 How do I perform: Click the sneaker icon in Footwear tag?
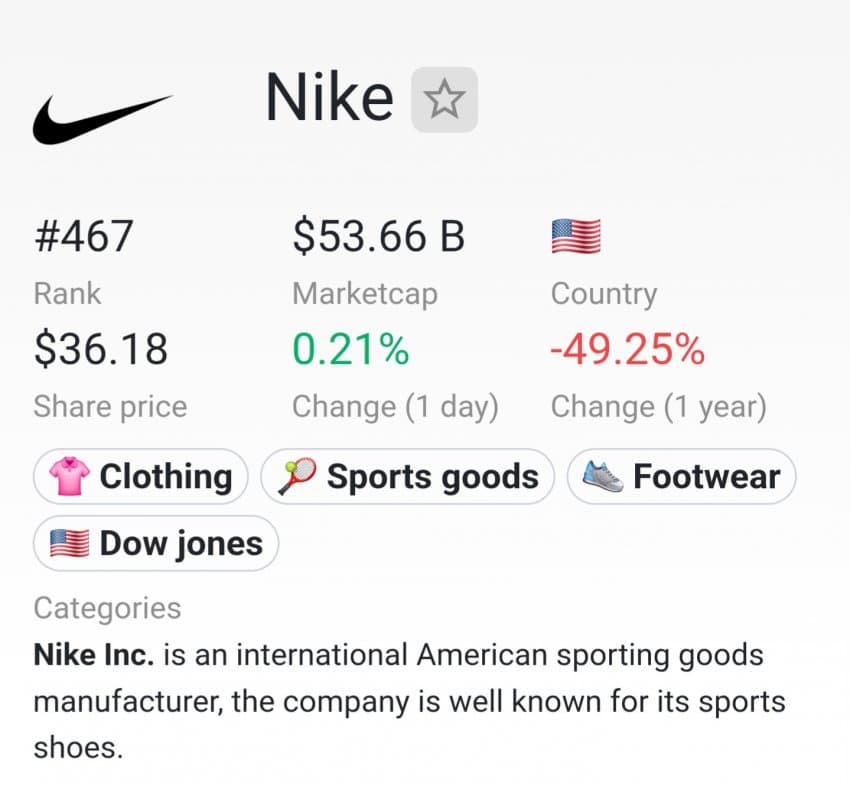tap(603, 477)
